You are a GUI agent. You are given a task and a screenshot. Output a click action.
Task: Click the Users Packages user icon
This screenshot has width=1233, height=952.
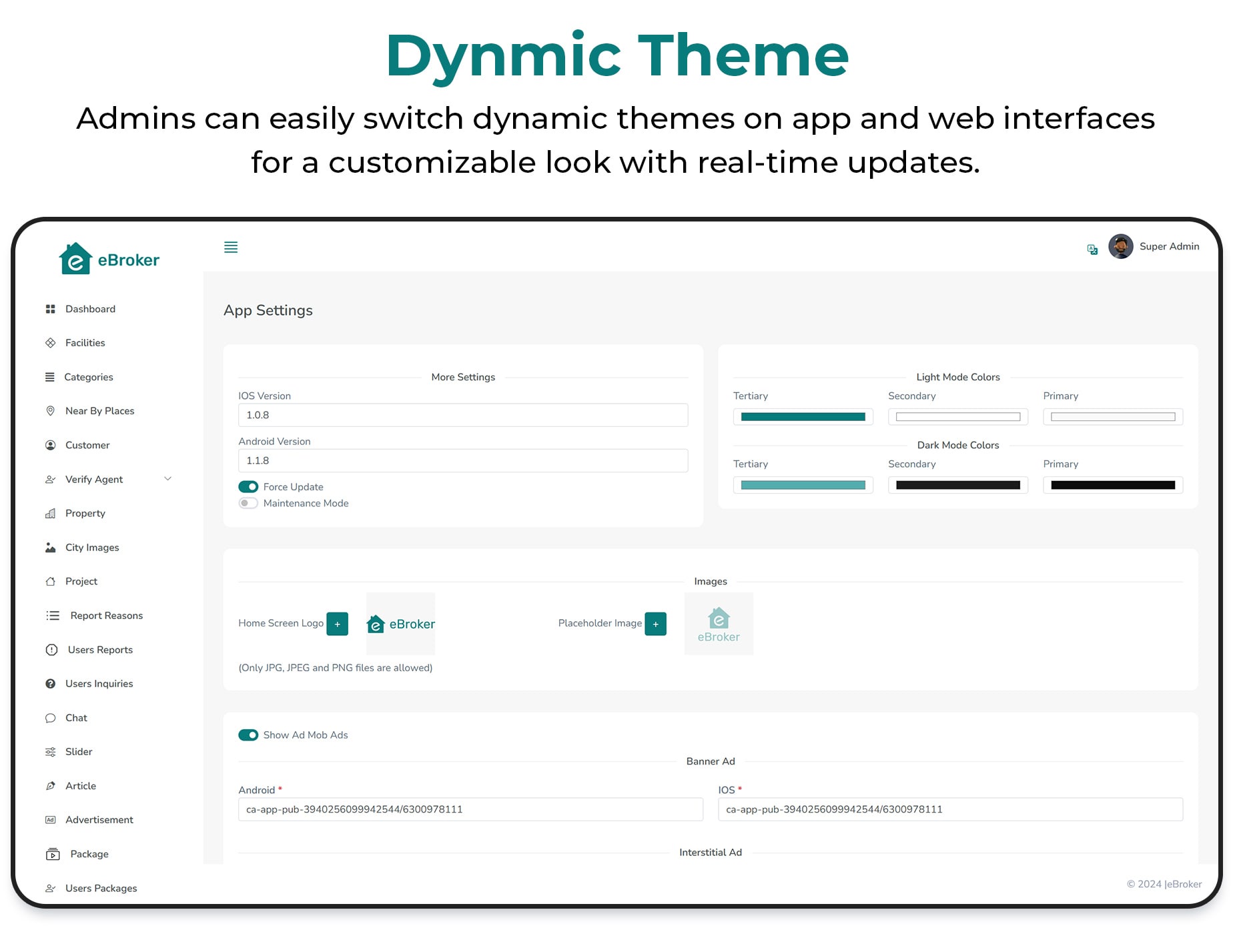click(x=50, y=888)
